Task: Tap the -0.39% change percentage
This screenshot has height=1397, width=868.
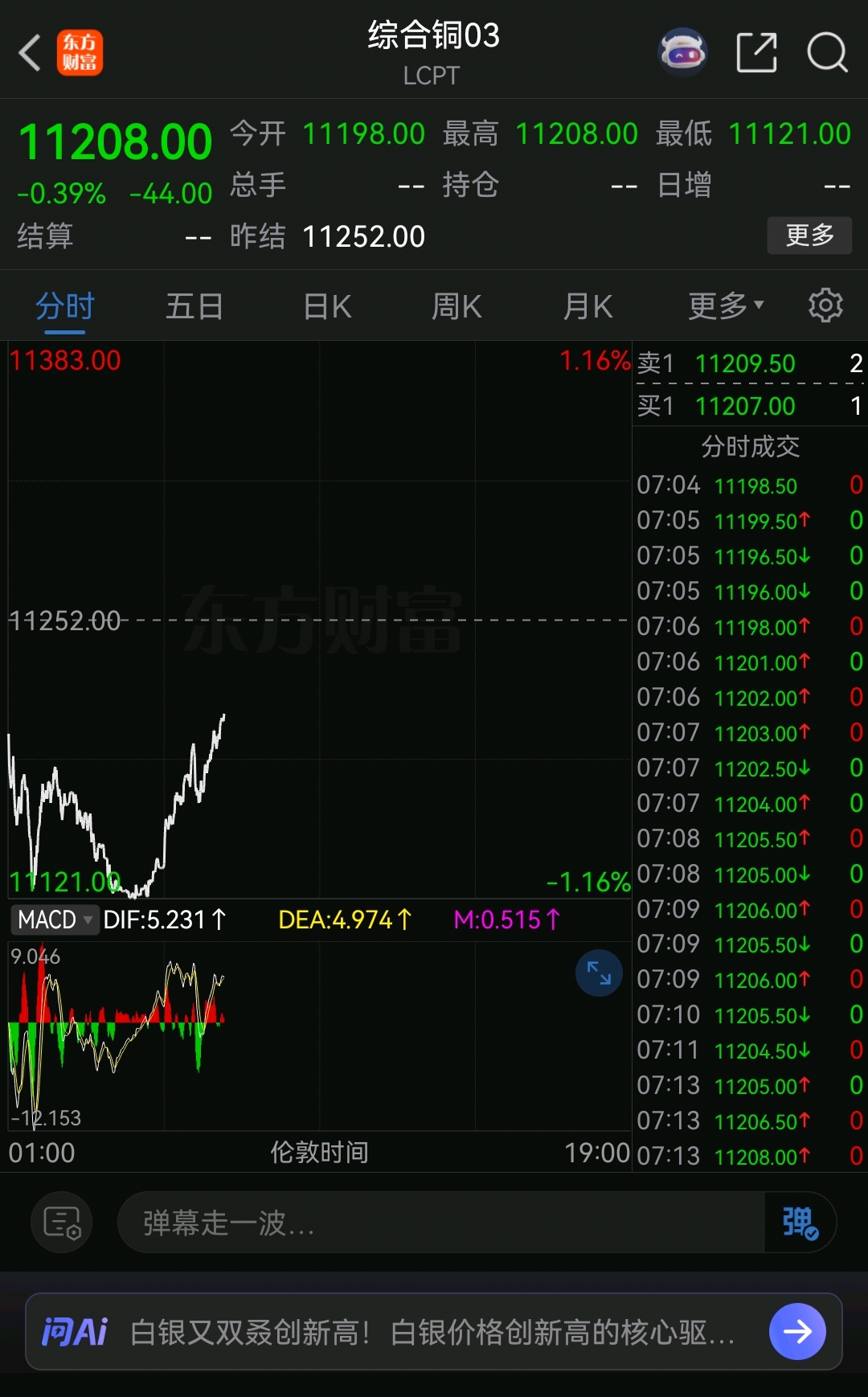Action: tap(62, 194)
